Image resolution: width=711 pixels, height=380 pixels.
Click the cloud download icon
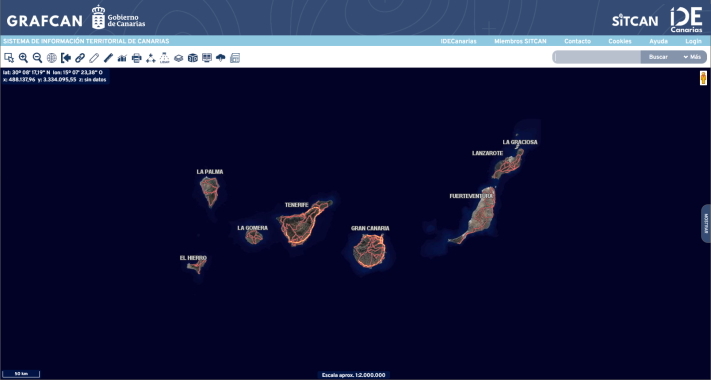point(221,58)
